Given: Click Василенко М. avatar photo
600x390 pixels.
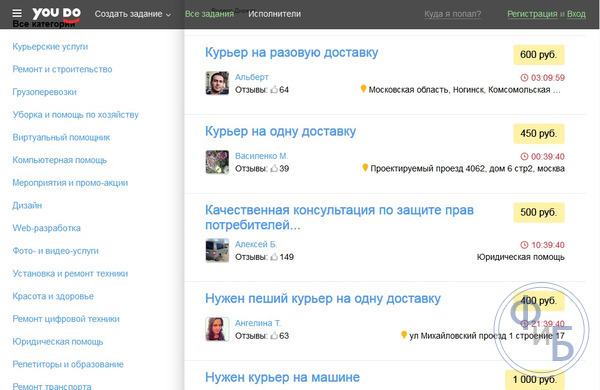Looking at the screenshot, I should pos(217,162).
